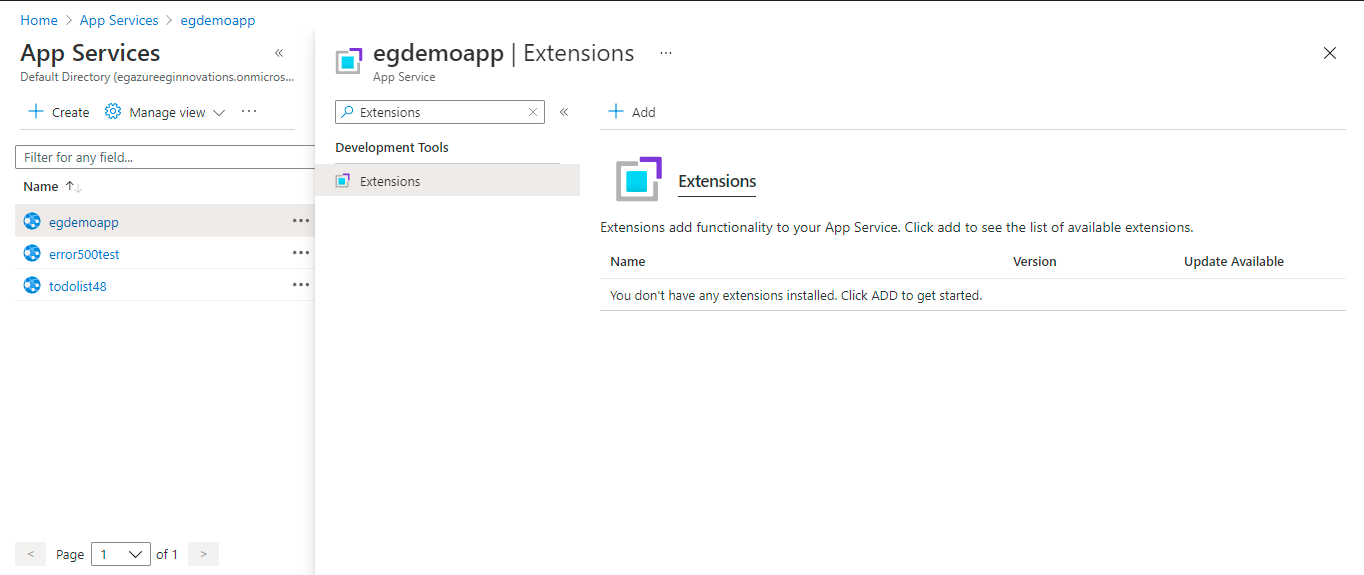Select Extensions under Development Tools
This screenshot has height=575, width=1364.
pos(447,181)
